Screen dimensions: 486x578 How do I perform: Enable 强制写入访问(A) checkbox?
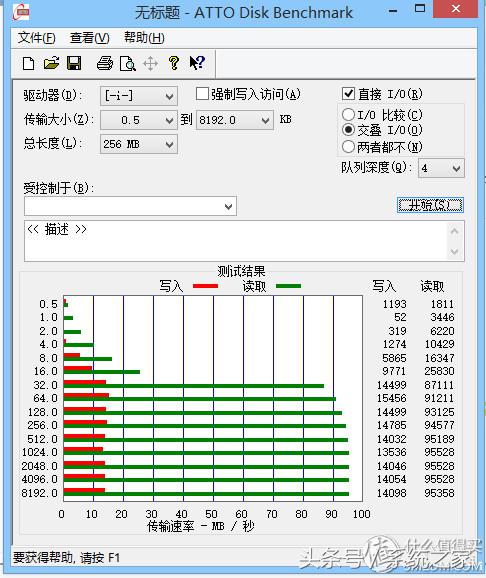(202, 94)
